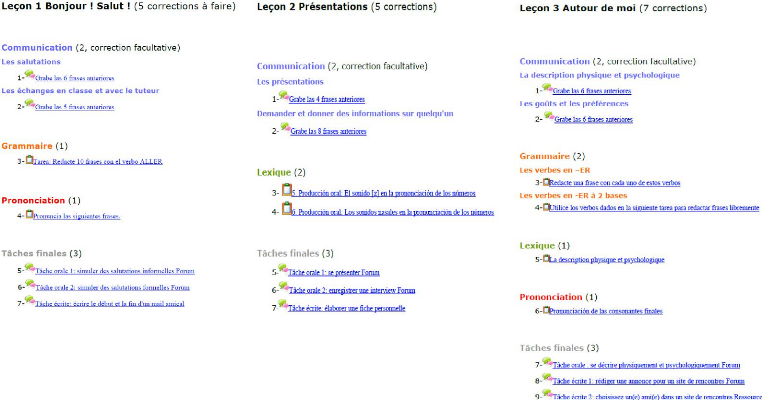Open Producción oral: El sonido [z] link

click(383, 193)
